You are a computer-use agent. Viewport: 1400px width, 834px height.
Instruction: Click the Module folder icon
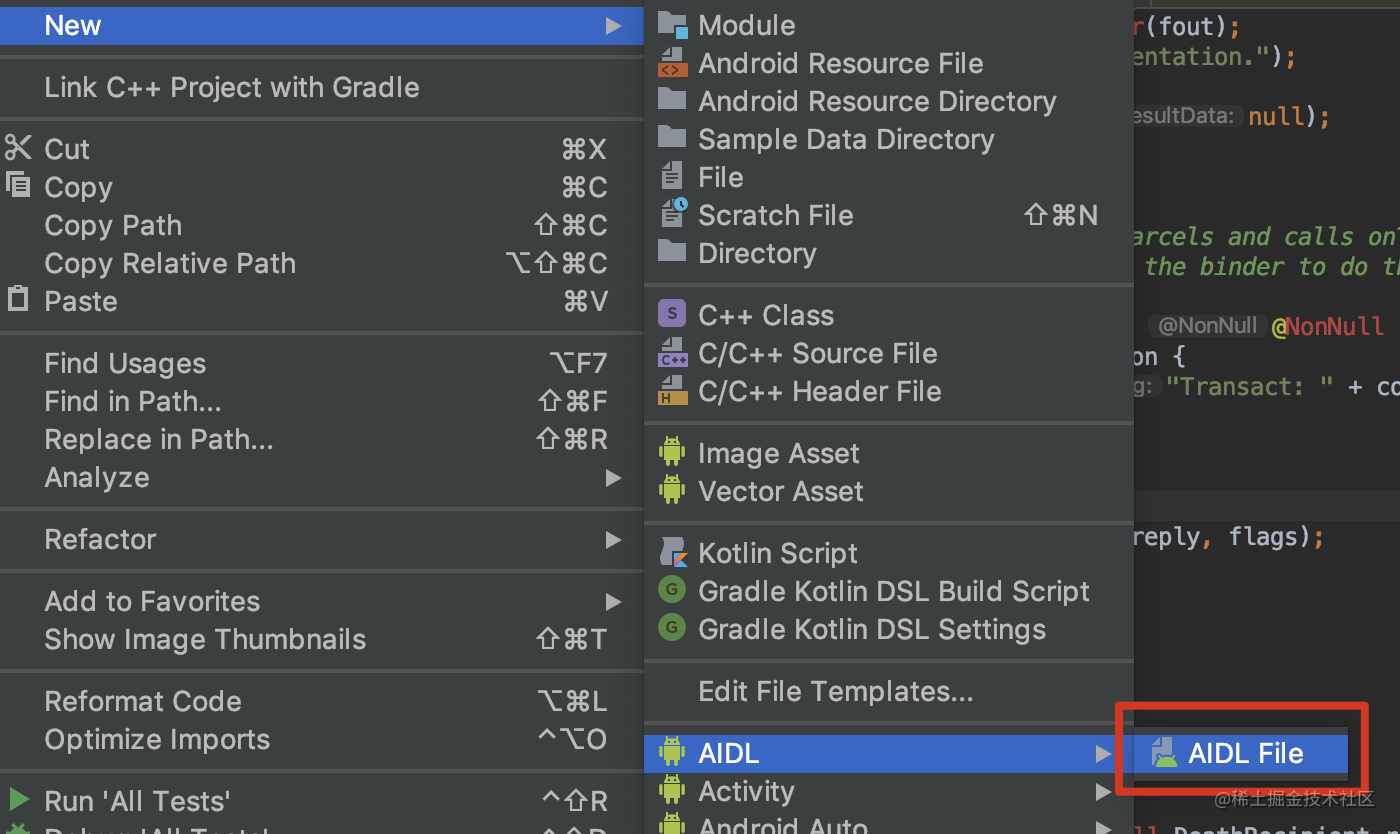671,24
